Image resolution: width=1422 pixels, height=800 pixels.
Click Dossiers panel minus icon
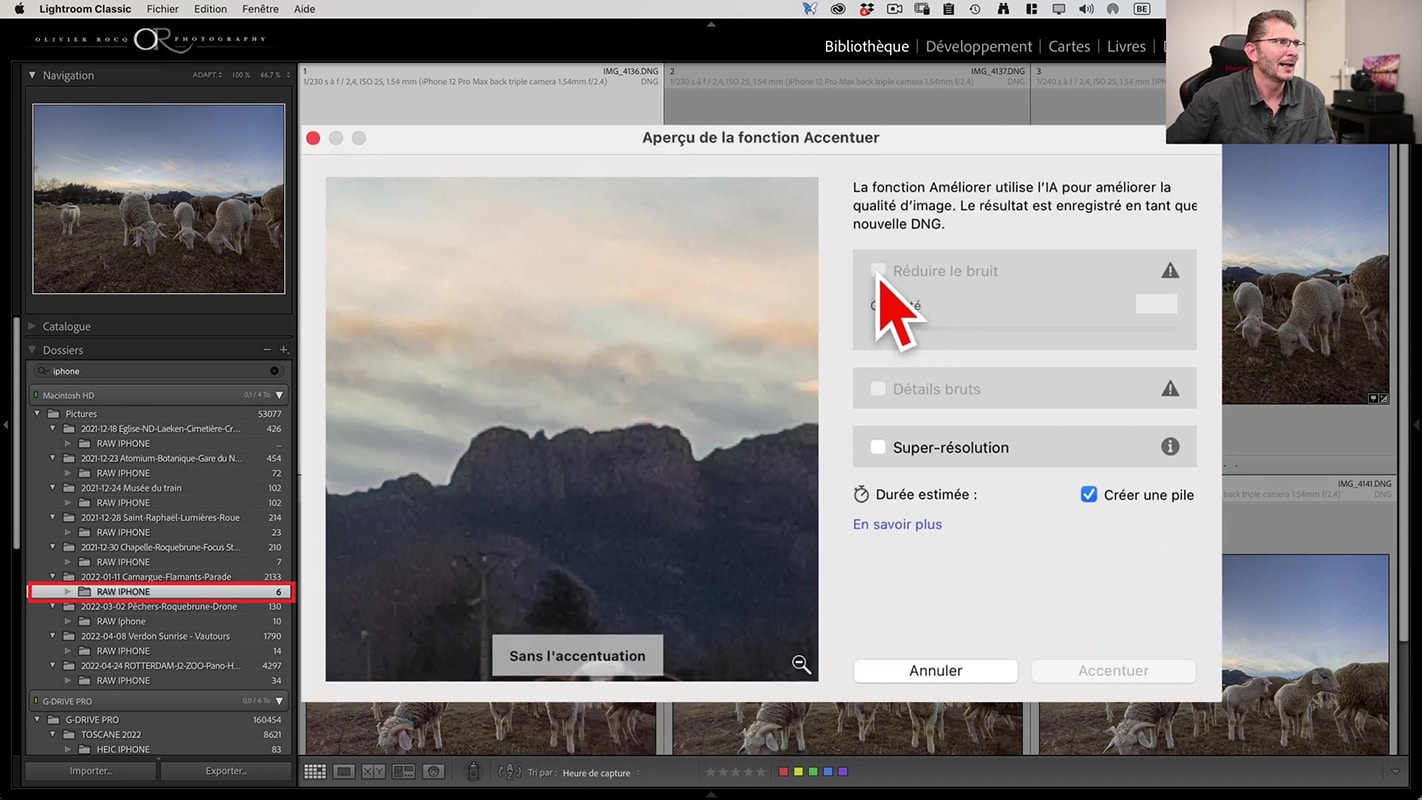pyautogui.click(x=267, y=350)
